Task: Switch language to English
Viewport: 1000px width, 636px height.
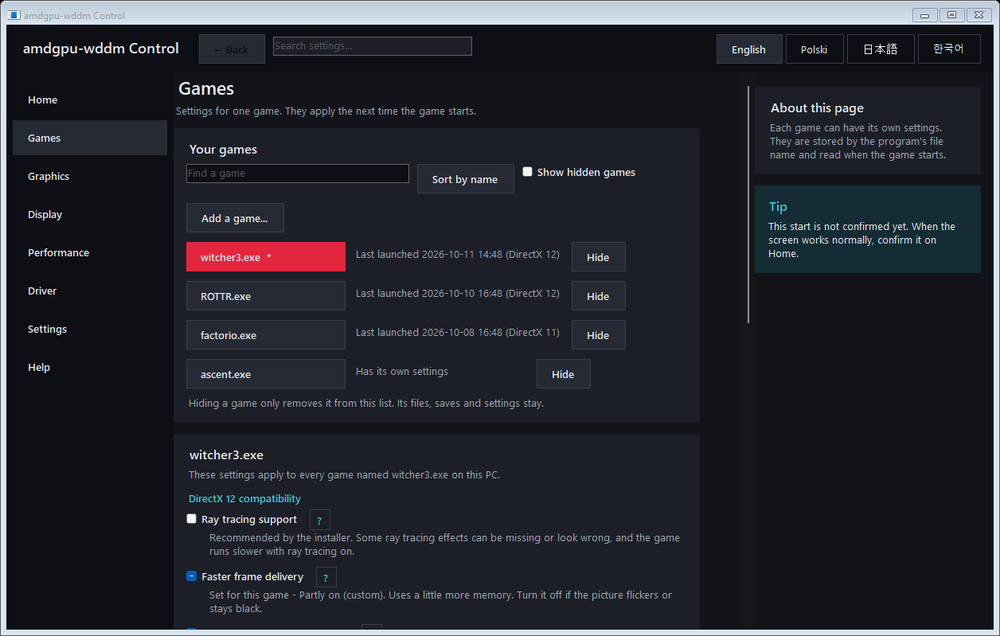Action: 749,49
